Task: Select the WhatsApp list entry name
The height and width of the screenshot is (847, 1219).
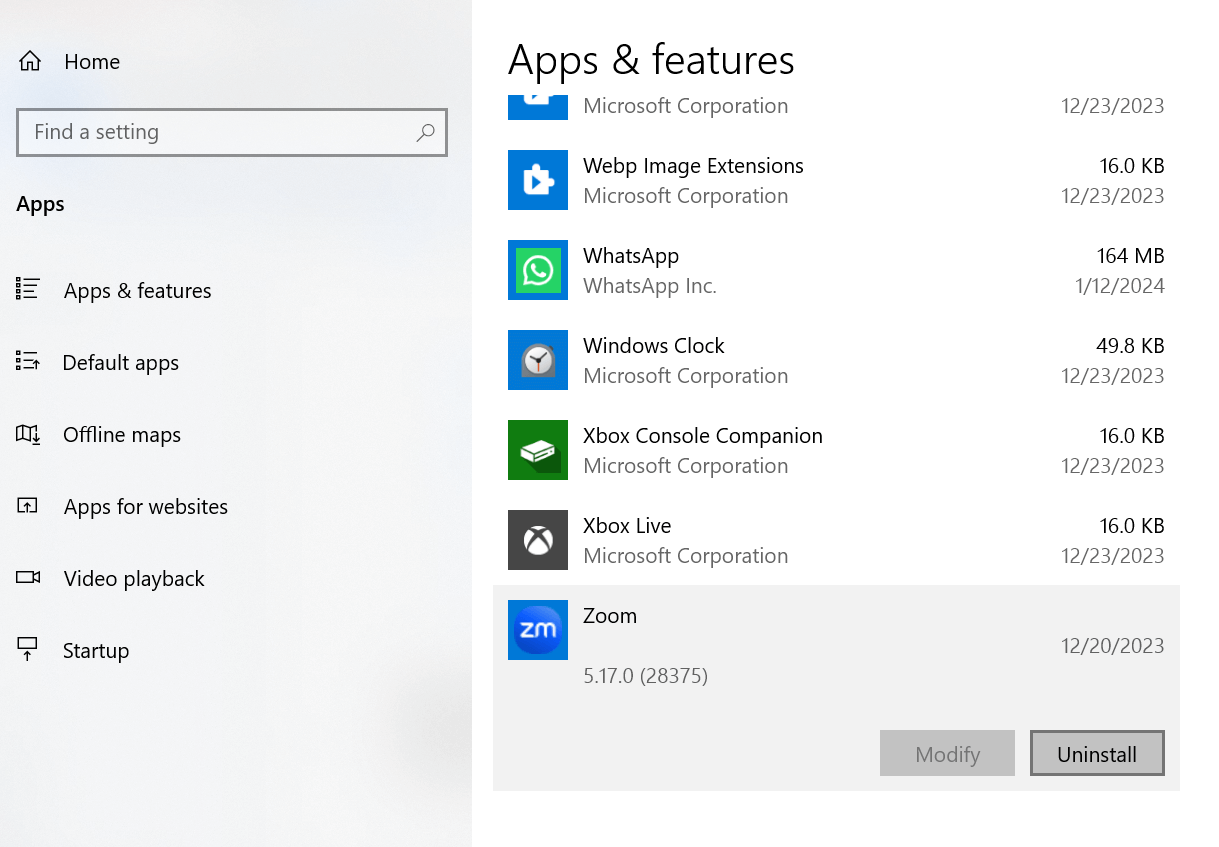Action: click(x=631, y=256)
